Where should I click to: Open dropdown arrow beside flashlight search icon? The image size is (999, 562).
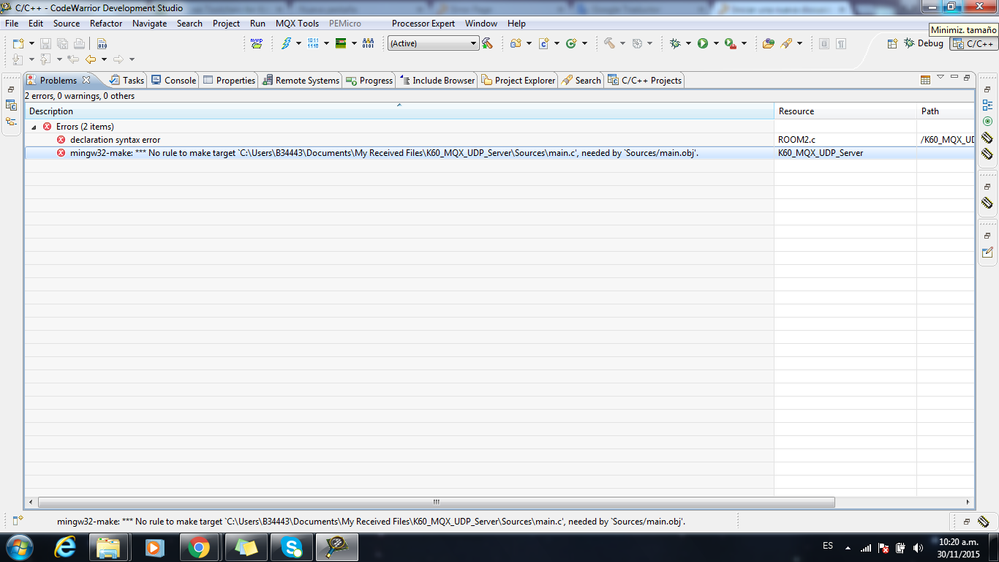click(800, 43)
